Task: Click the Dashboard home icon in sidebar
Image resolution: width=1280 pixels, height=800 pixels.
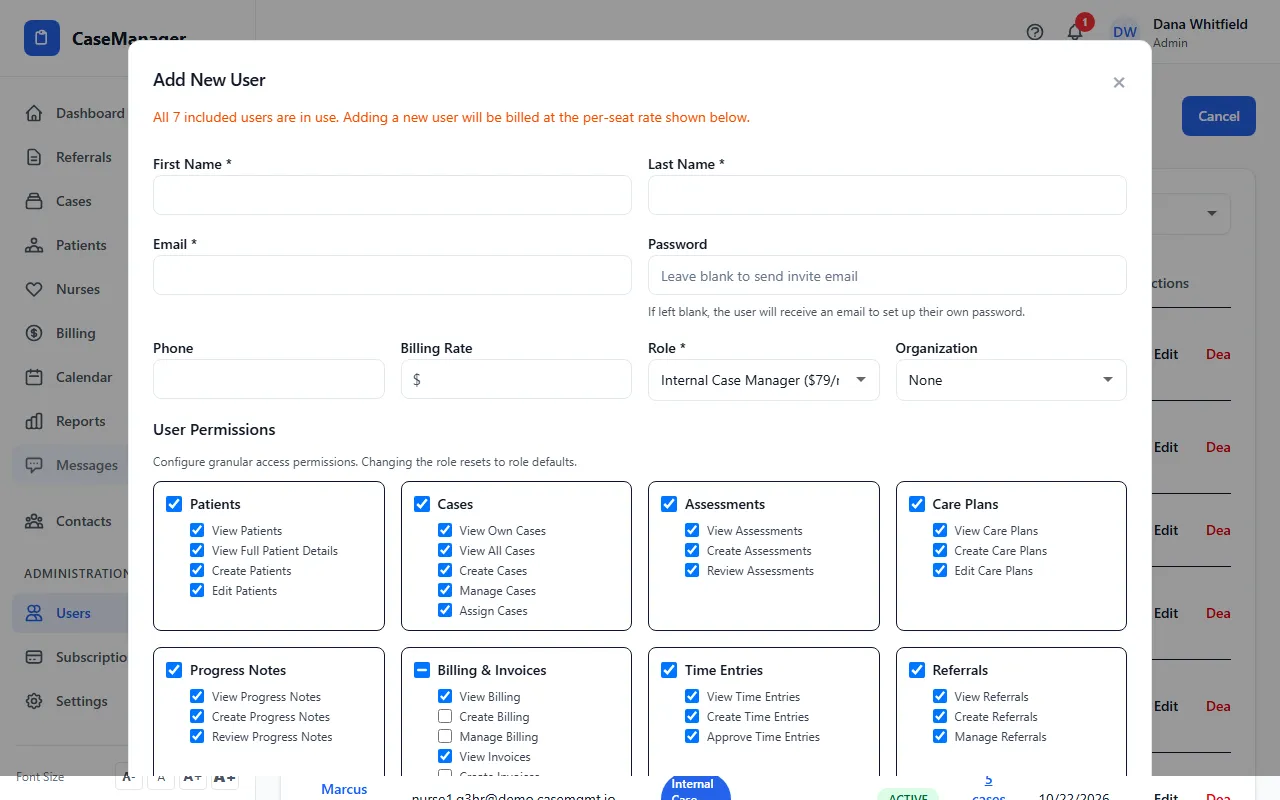Action: (x=34, y=113)
